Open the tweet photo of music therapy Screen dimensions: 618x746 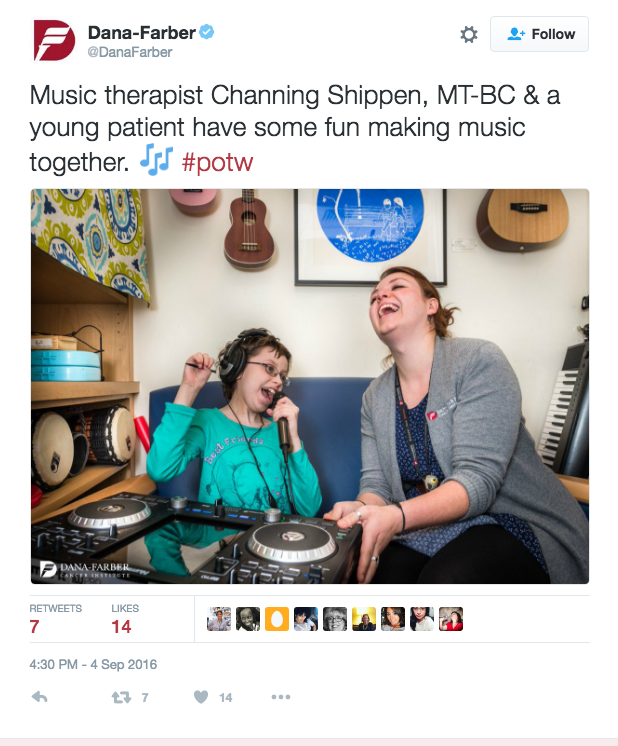(310, 386)
